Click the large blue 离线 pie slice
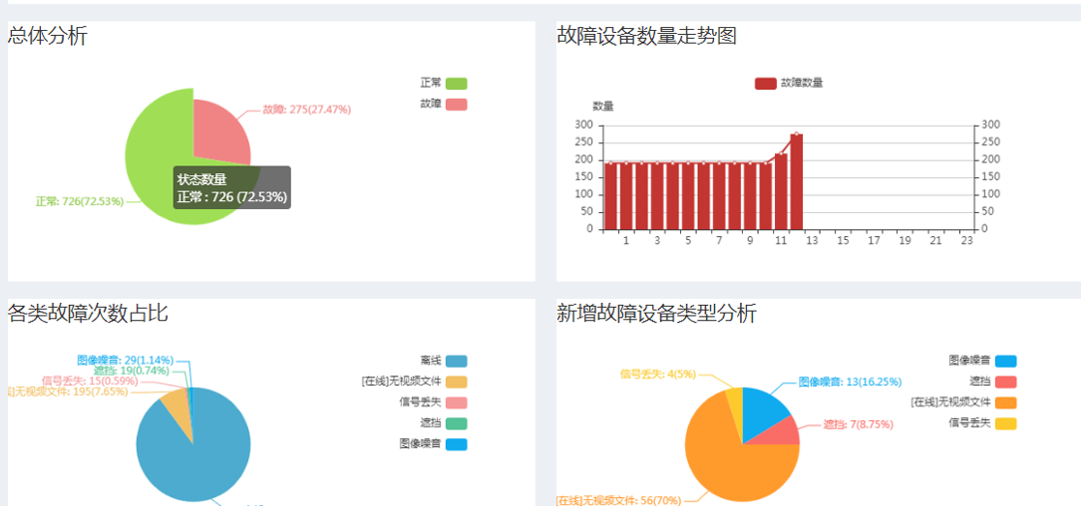Screen dimensions: 1088x524 coord(200,450)
